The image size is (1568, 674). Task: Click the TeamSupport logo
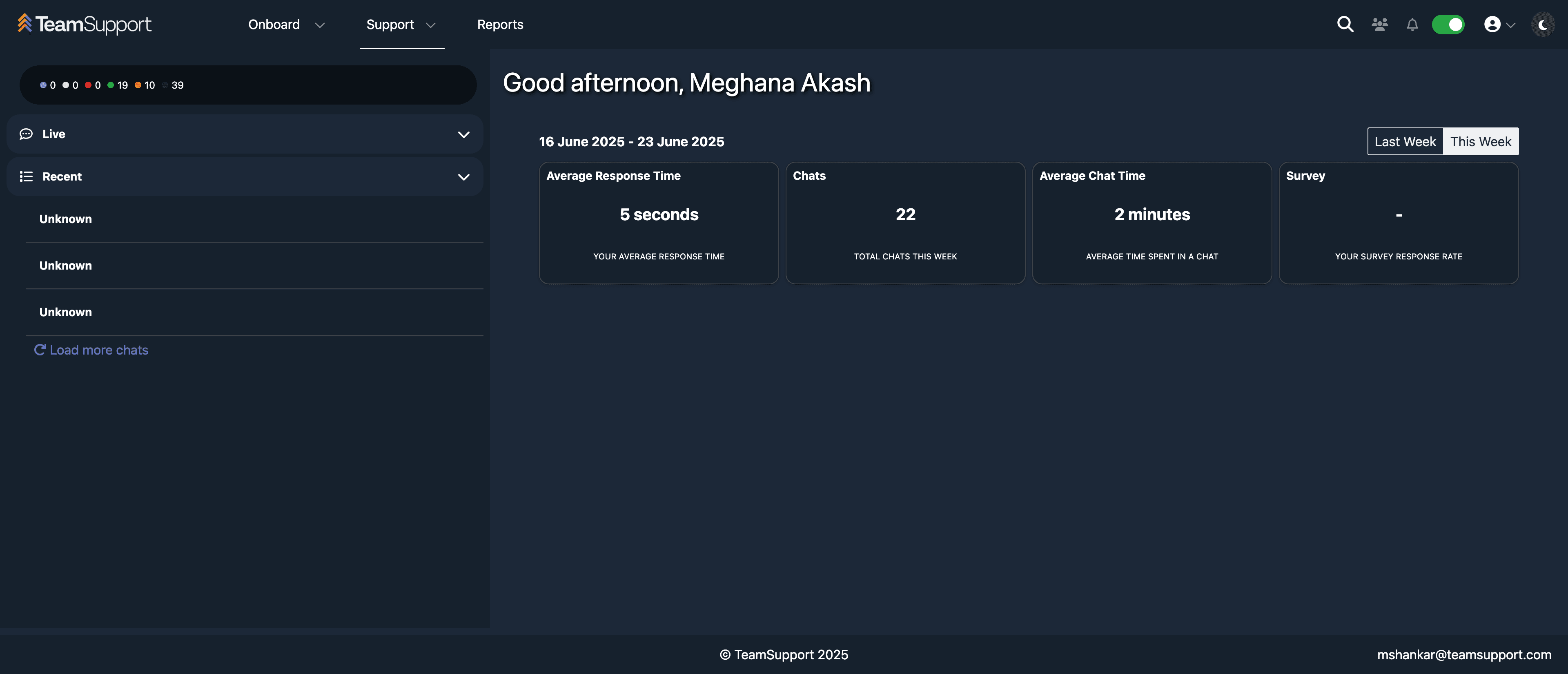(x=85, y=25)
